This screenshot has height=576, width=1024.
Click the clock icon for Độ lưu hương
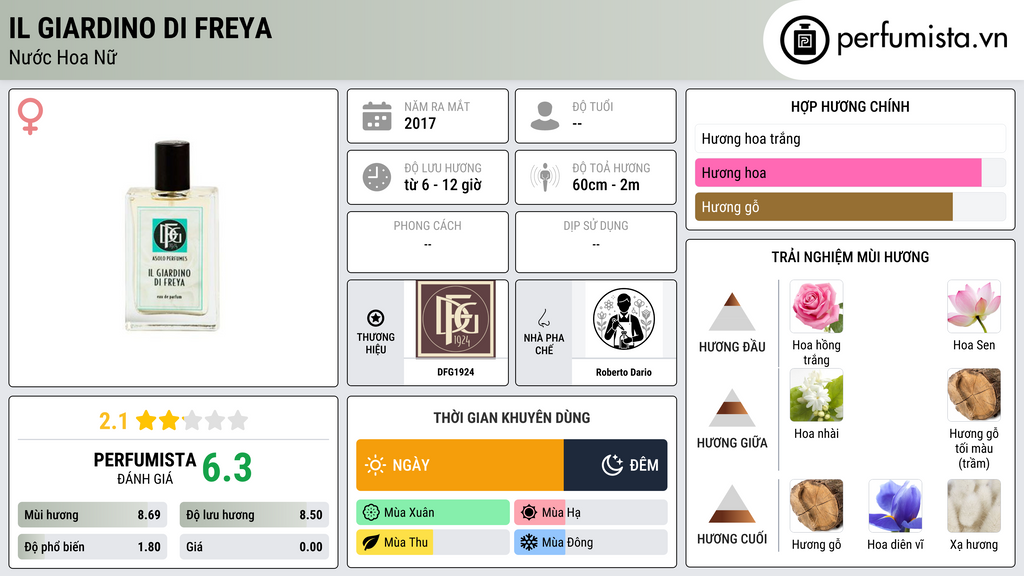[x=377, y=177]
